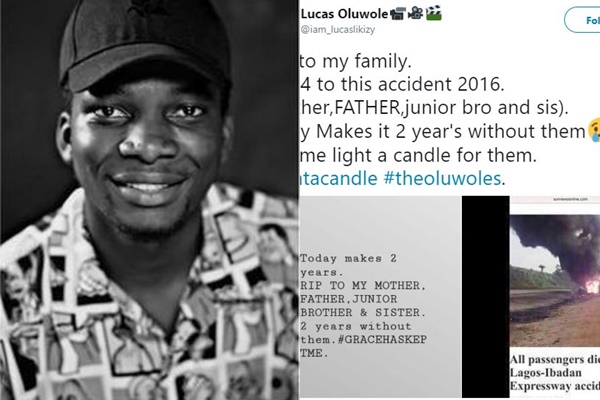Click the black bar between attached images
The width and height of the screenshot is (600, 400).
coord(486,297)
